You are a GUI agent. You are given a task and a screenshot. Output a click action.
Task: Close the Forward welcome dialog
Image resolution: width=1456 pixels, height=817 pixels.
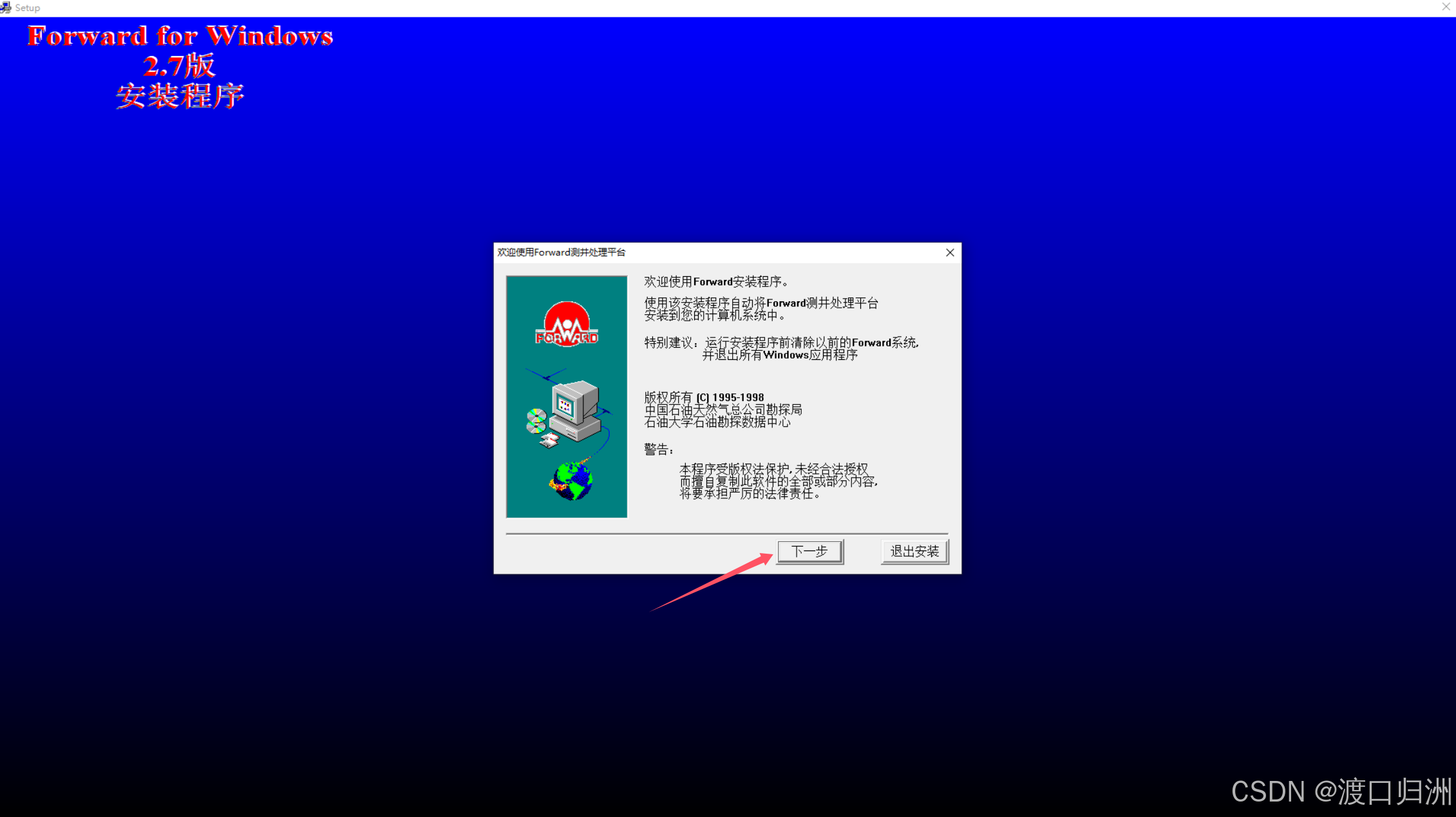[950, 252]
